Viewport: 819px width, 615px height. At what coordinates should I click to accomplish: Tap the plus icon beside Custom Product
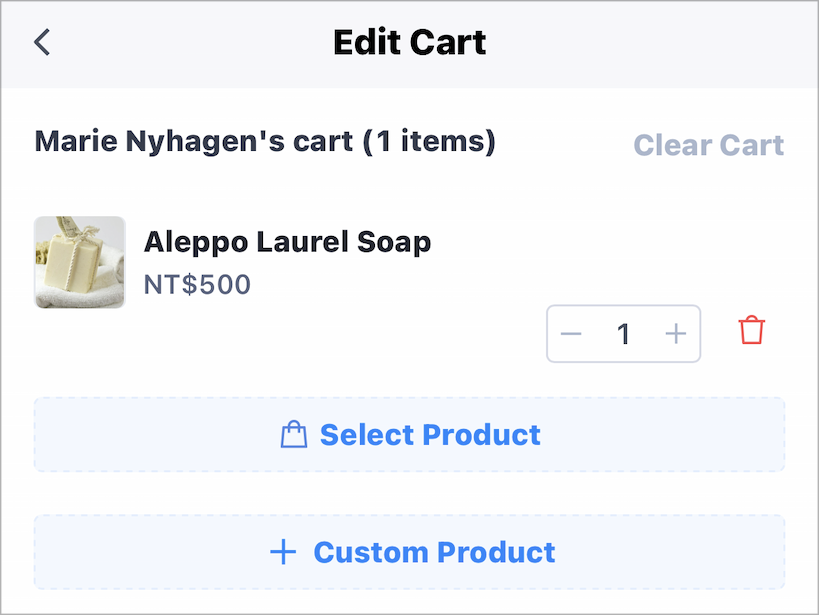[283, 552]
